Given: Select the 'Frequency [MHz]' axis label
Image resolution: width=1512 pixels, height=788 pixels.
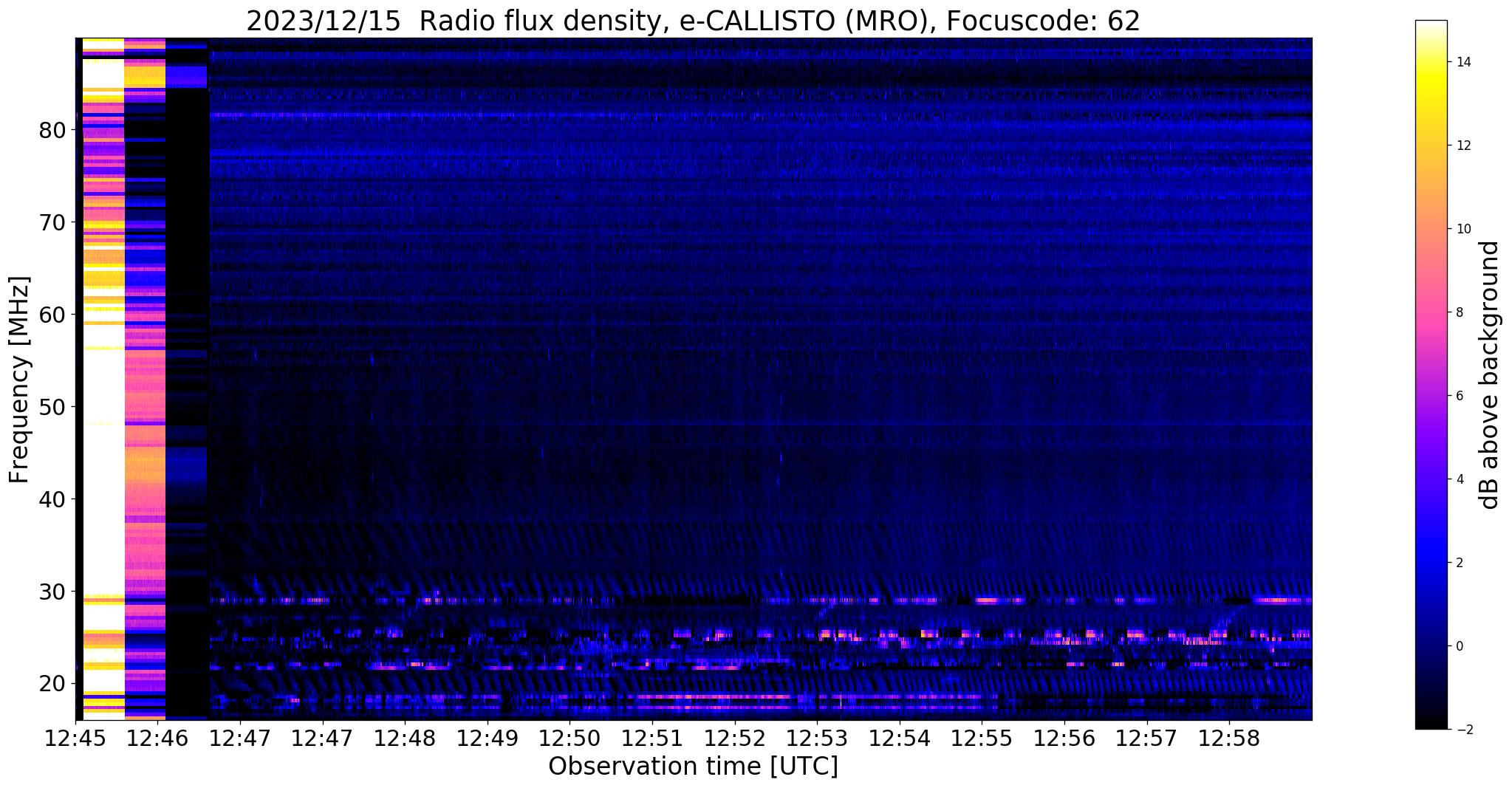Looking at the screenshot, I should pyautogui.click(x=20, y=380).
